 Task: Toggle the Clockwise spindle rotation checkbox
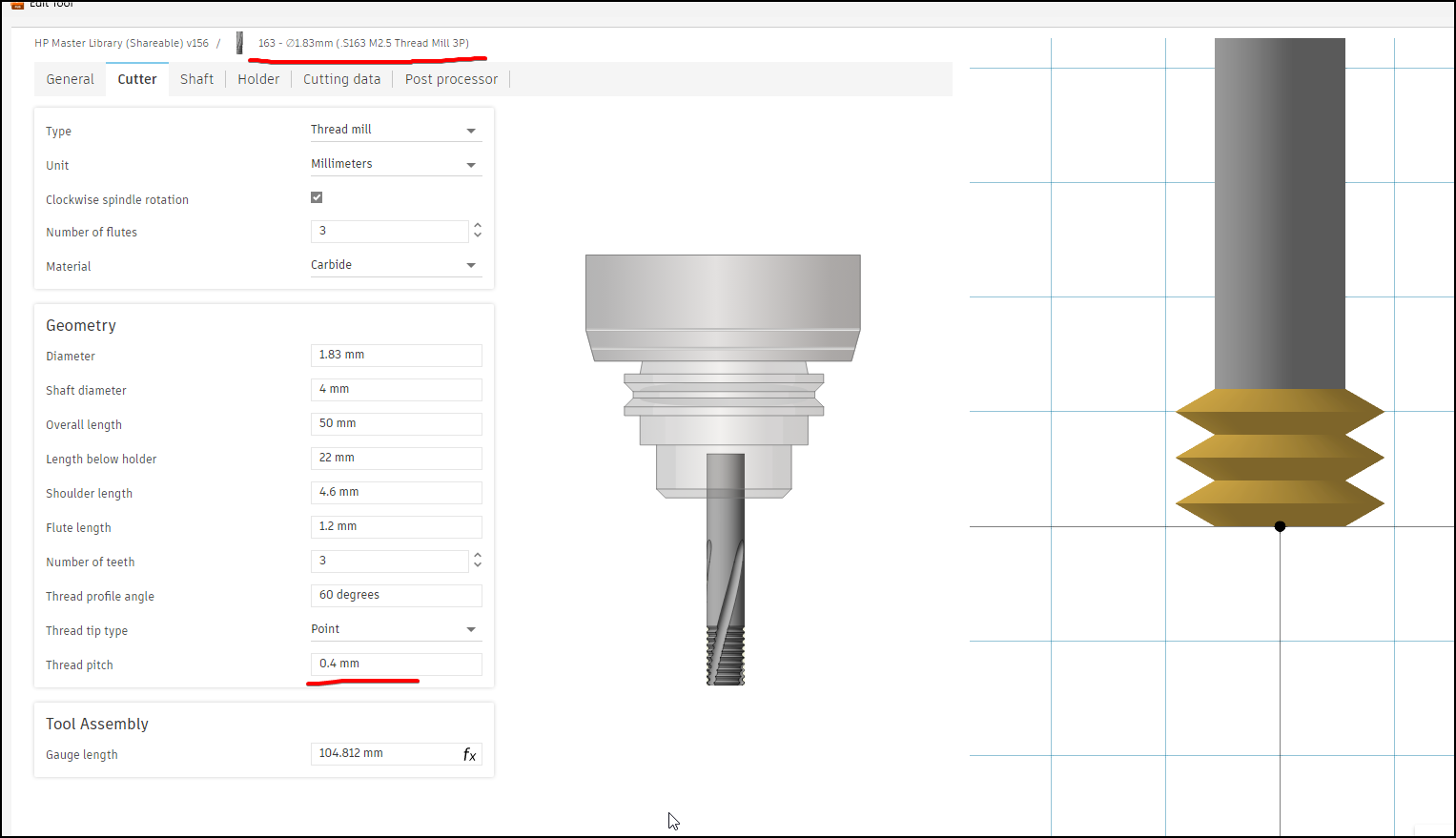click(x=316, y=197)
